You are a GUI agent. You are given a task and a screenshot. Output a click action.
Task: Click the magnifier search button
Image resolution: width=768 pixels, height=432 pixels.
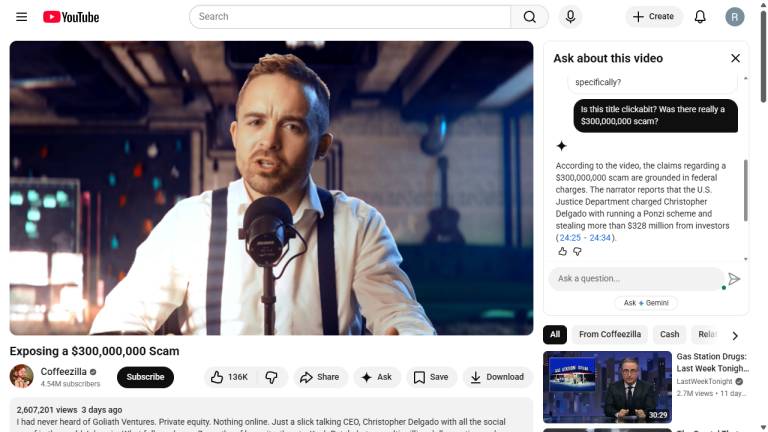point(529,17)
